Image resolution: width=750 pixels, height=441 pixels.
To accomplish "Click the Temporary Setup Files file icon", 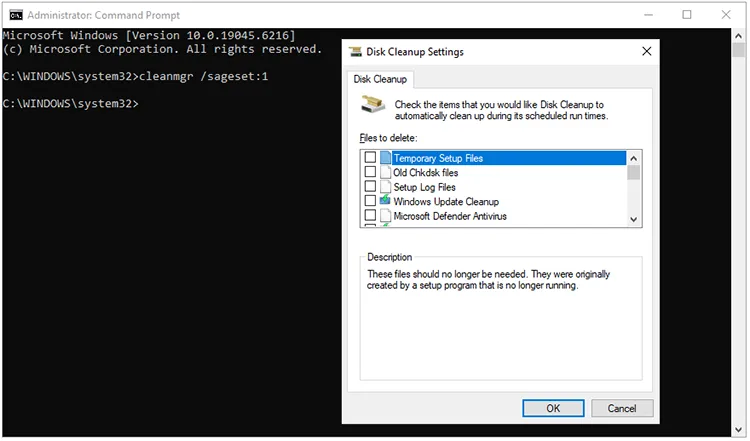I will 386,158.
